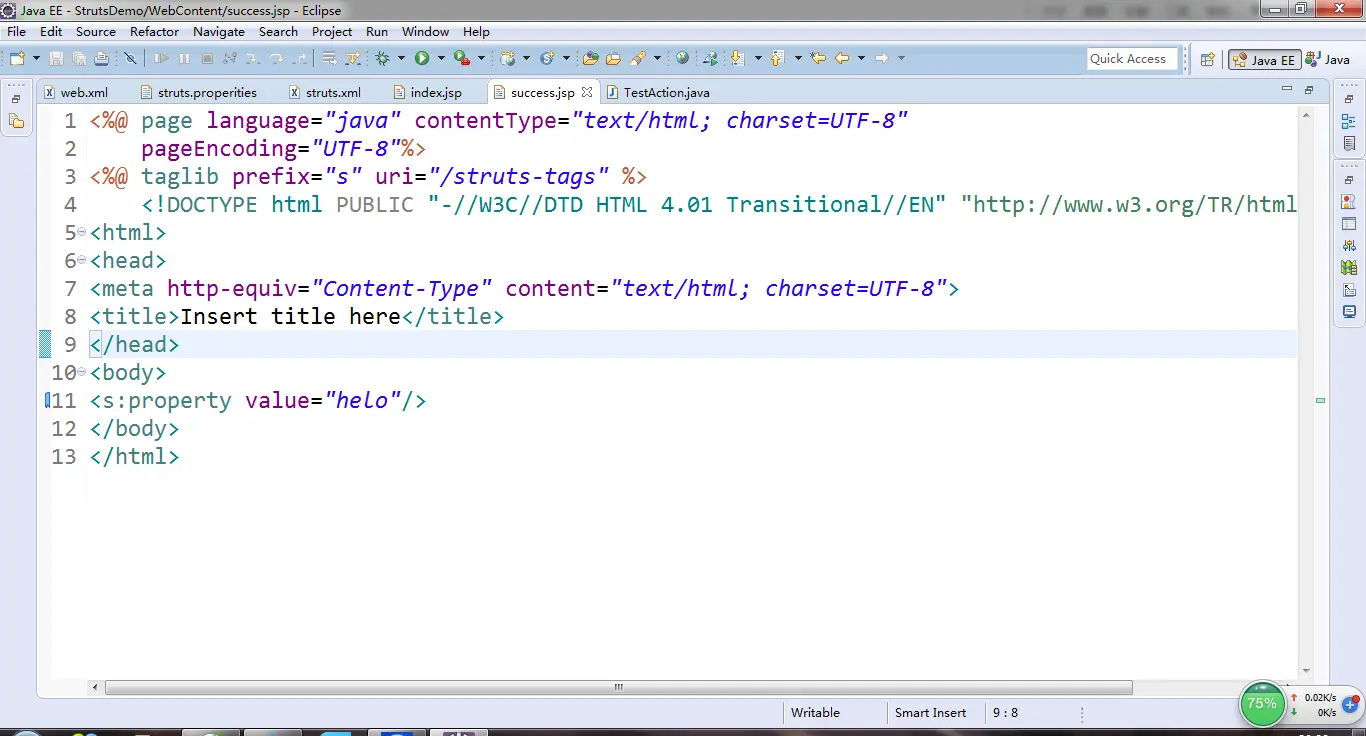Click the Search flashlight toolbar icon
The width and height of the screenshot is (1366, 736).
[x=638, y=58]
